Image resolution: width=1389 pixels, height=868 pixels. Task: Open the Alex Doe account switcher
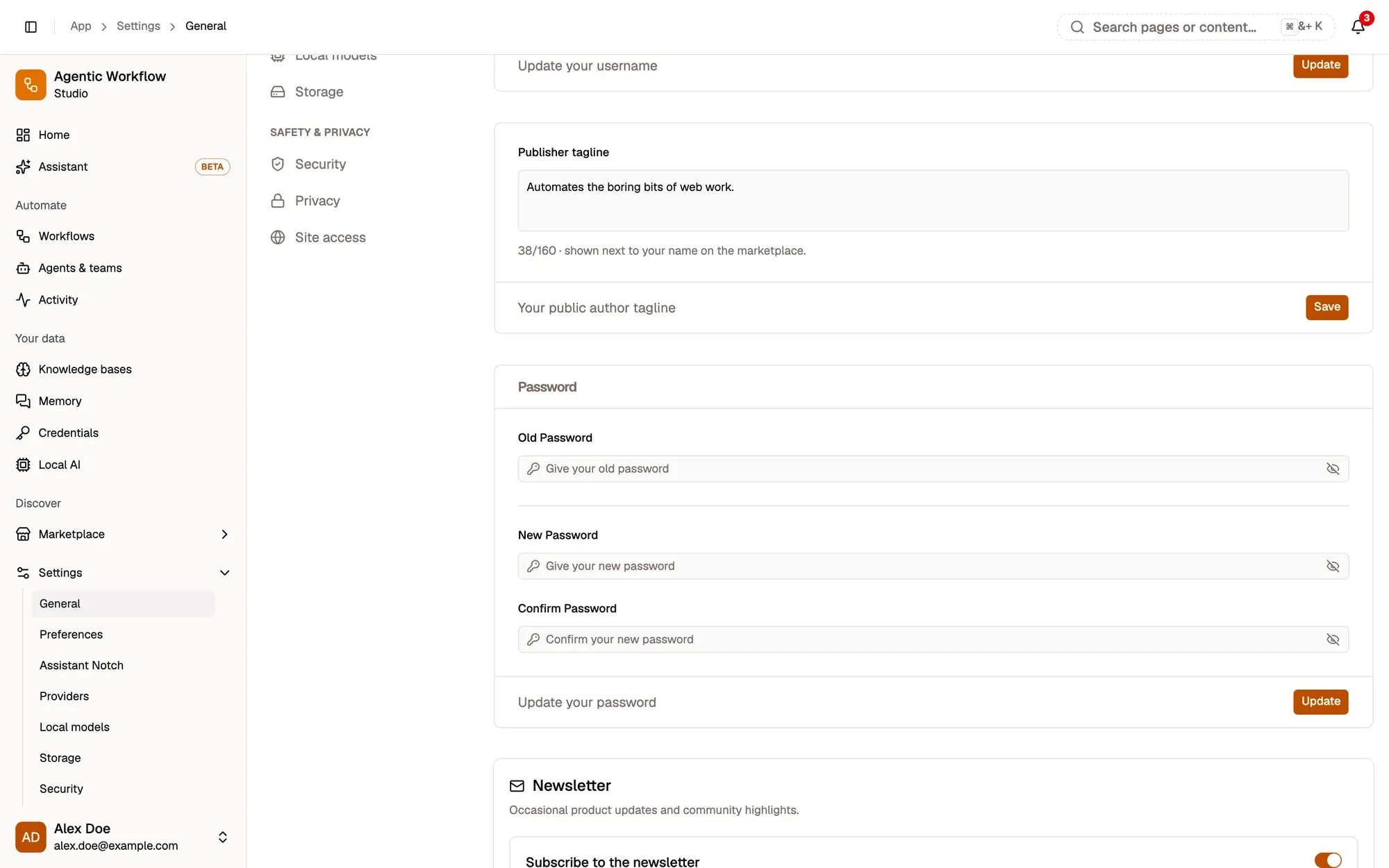(x=123, y=837)
